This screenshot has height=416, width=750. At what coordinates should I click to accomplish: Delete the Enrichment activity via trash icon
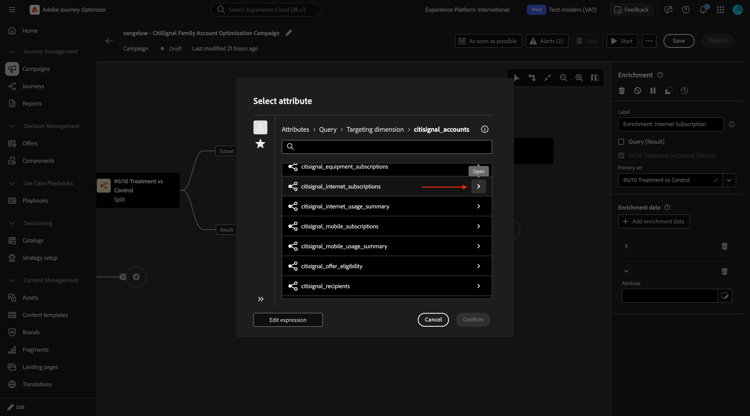(622, 91)
